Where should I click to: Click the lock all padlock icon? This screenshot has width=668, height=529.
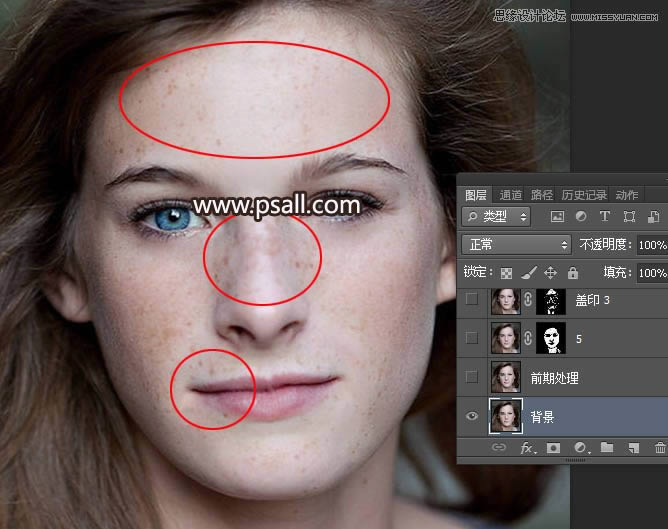tap(572, 272)
